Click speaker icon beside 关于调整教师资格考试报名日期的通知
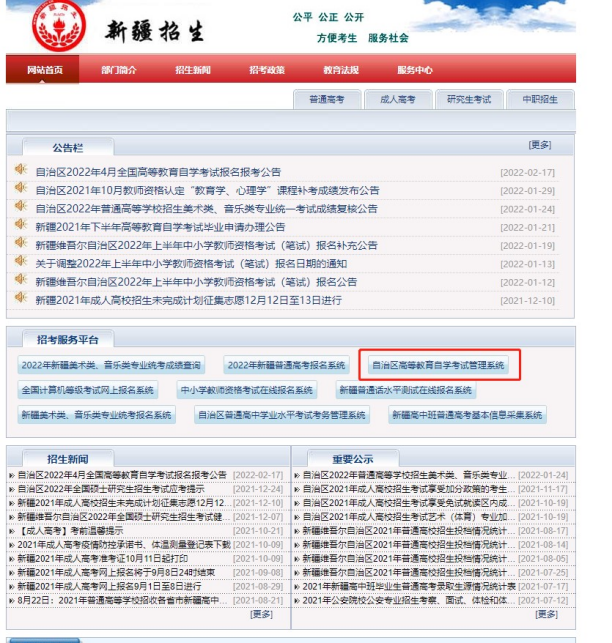The height and width of the screenshot is (643, 612). point(20,263)
